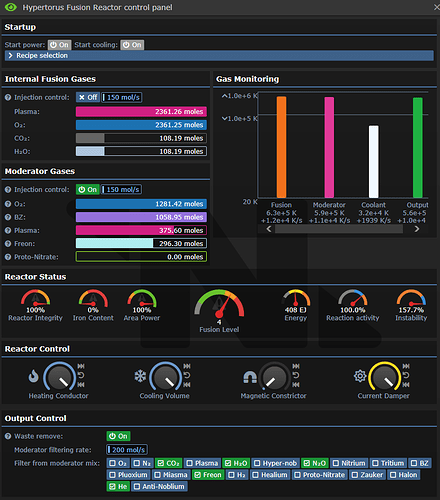Click the Heating Conductor reset icon
This screenshot has height=500, width=440.
tap(81, 375)
